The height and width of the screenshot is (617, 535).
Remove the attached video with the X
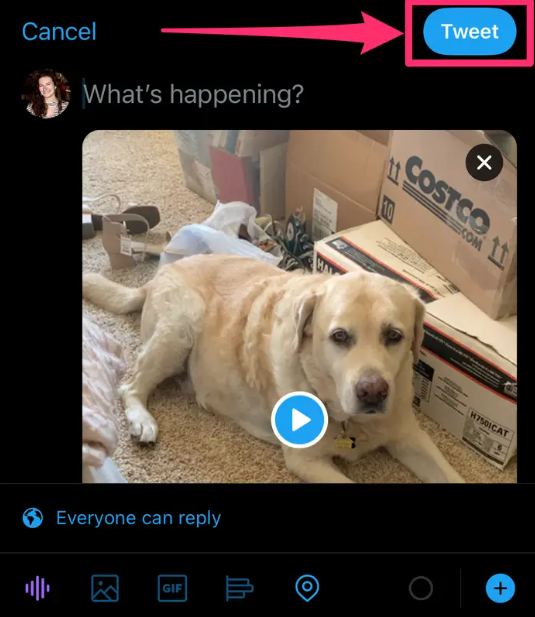484,162
